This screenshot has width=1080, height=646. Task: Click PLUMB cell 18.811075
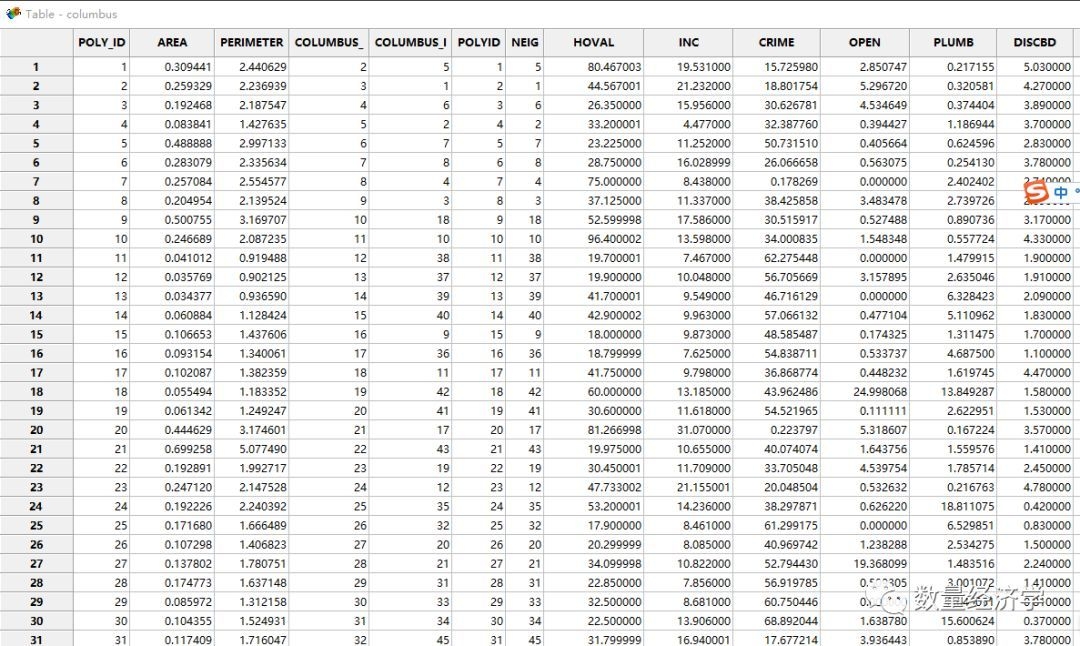[953, 506]
